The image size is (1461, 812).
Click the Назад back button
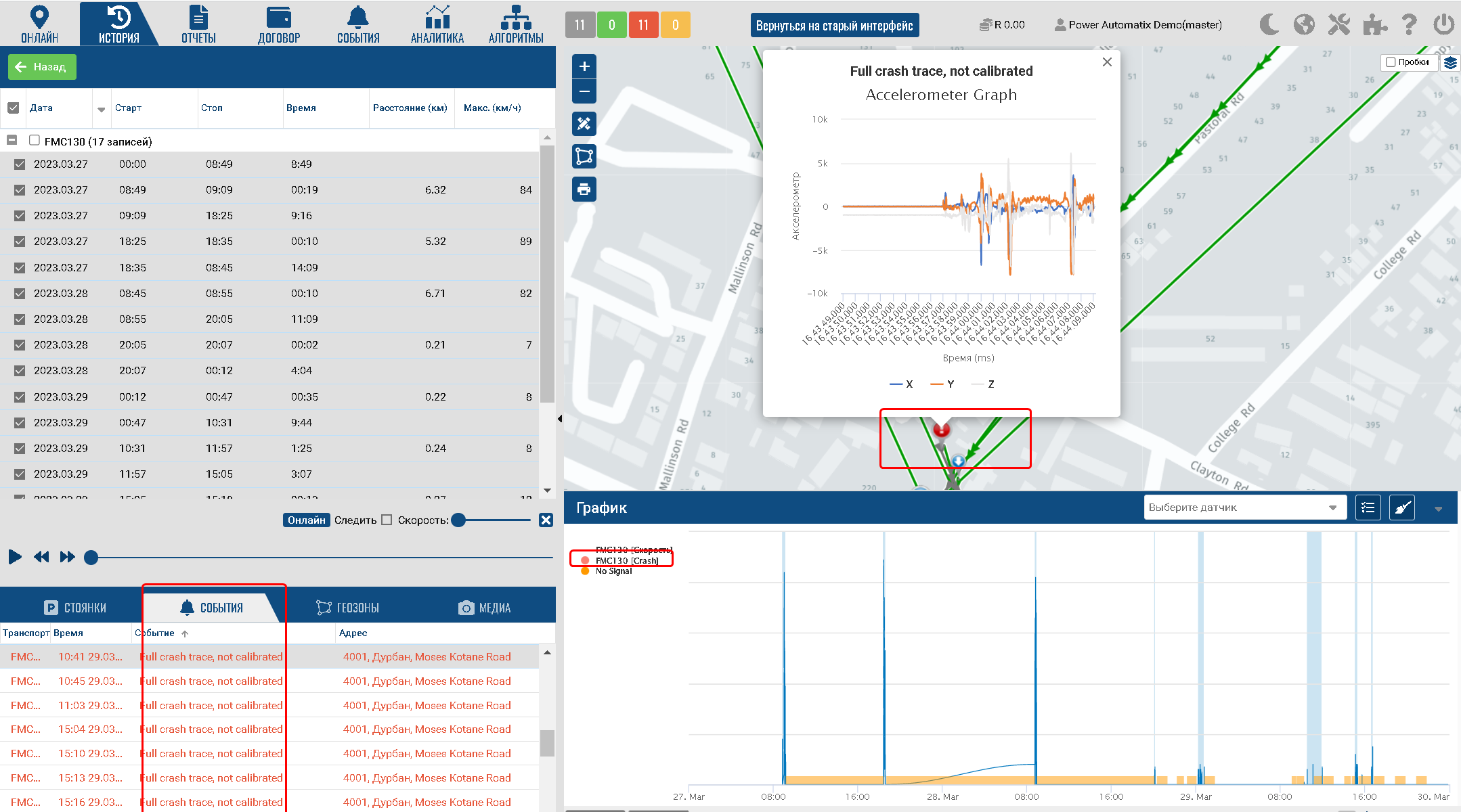click(x=42, y=67)
